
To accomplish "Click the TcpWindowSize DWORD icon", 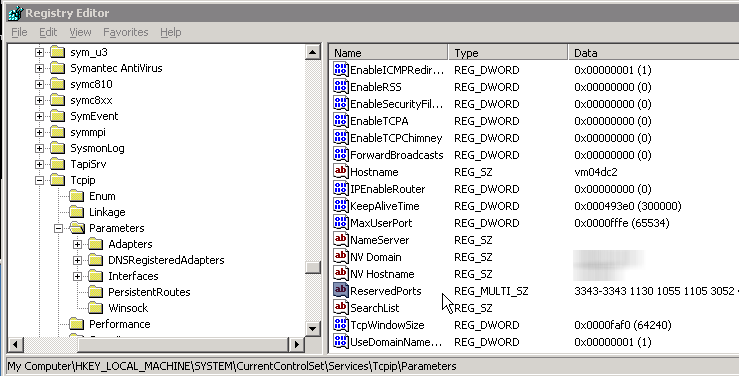I will point(341,324).
